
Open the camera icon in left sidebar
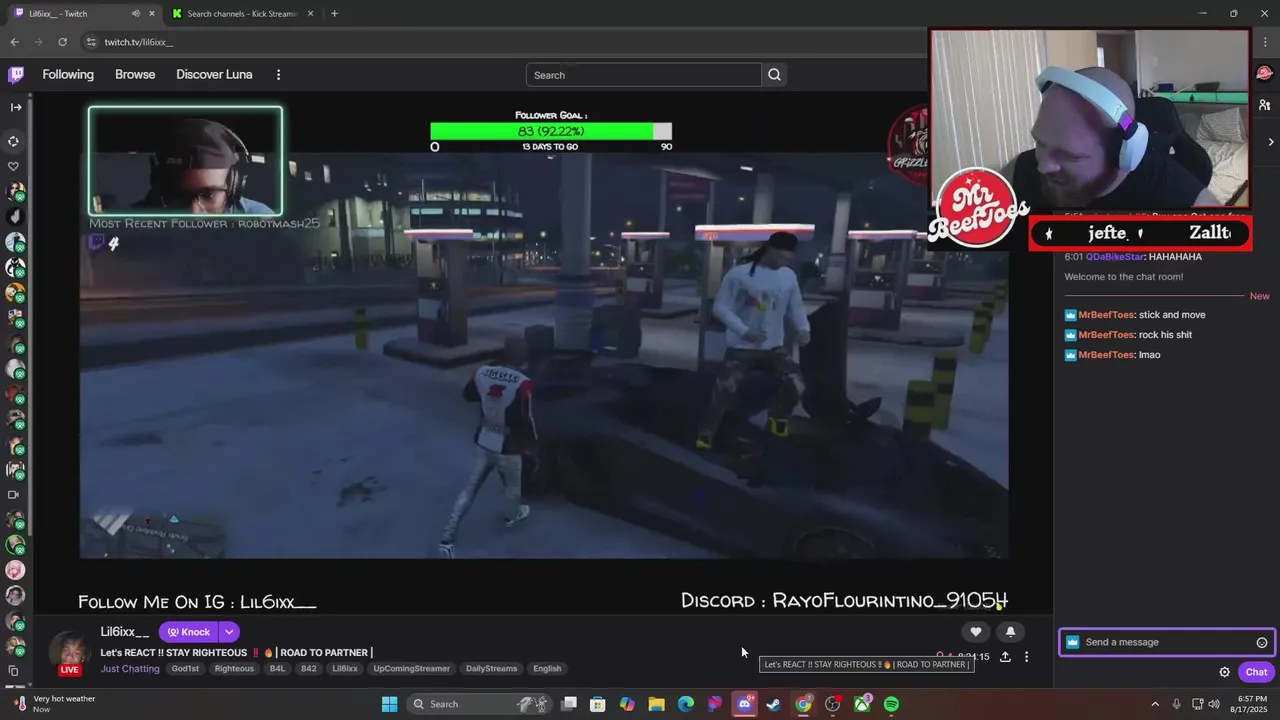(14, 495)
